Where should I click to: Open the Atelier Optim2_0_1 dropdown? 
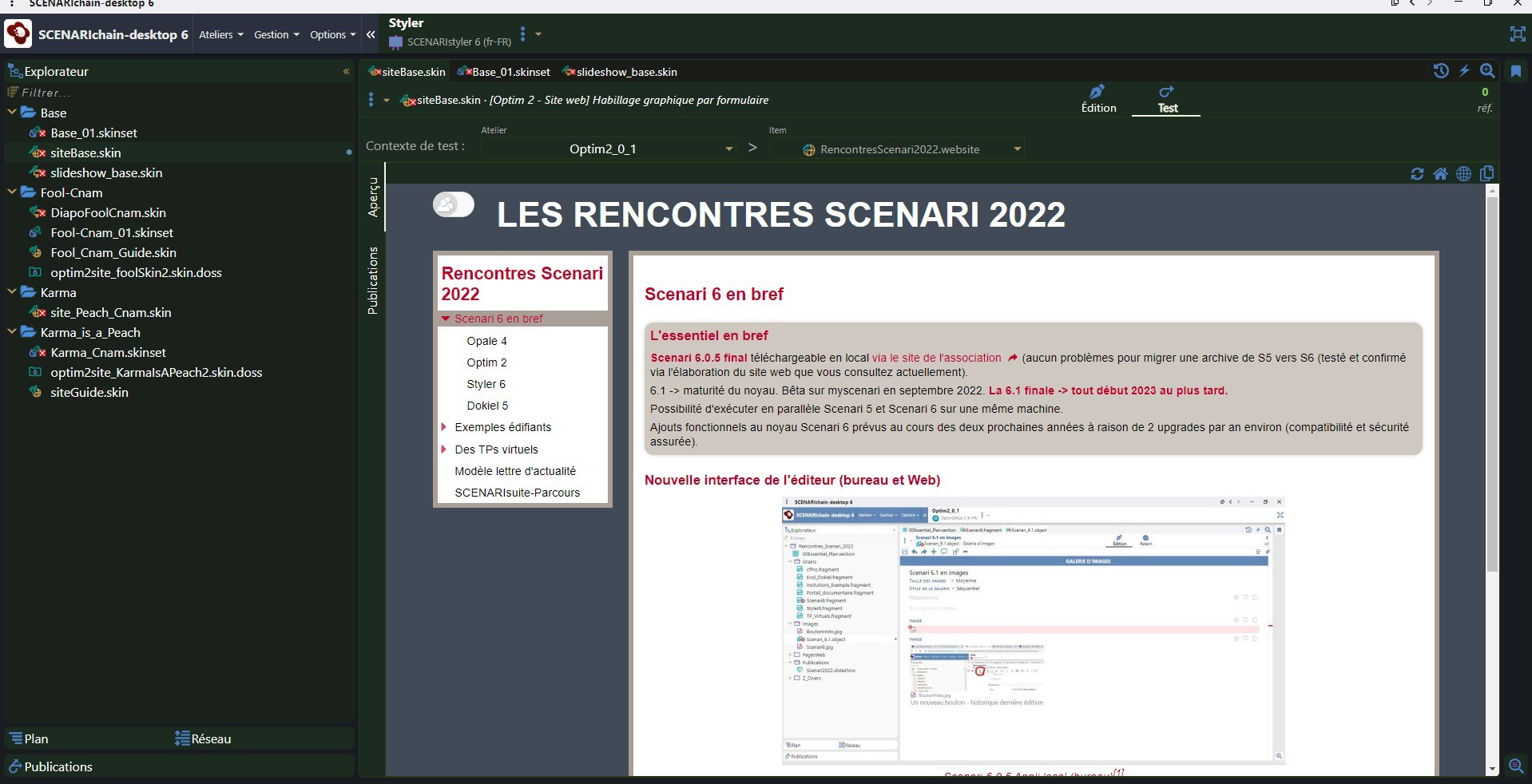click(728, 149)
